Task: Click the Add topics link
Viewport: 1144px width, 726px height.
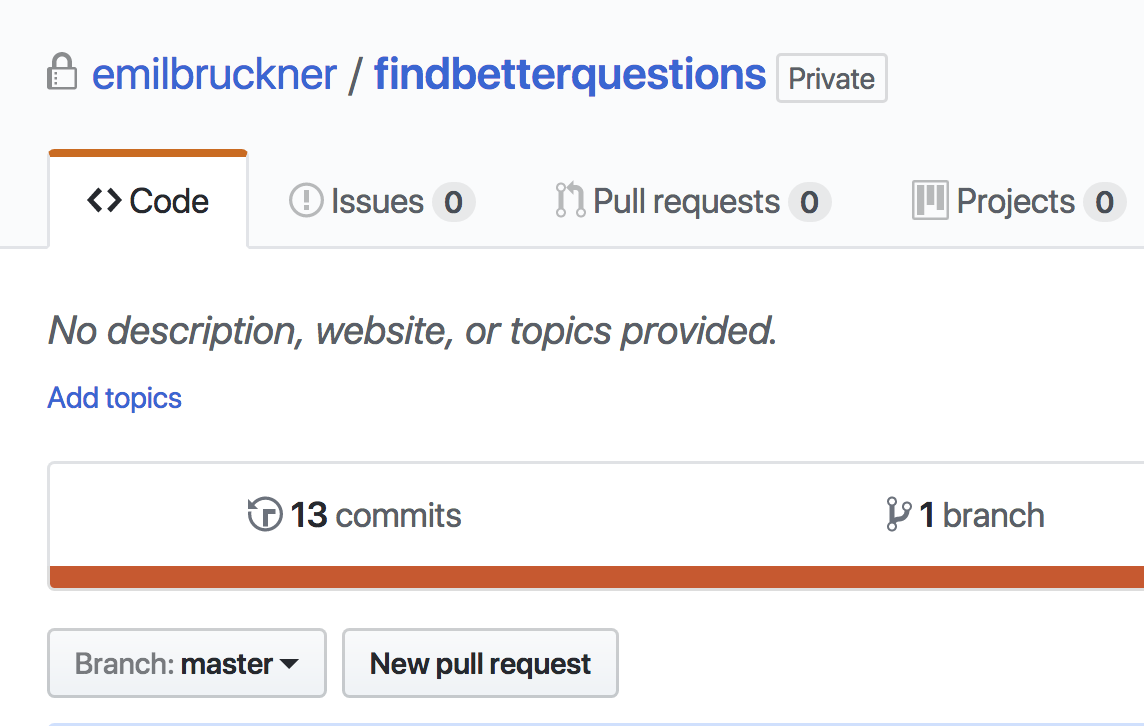Action: 115,398
